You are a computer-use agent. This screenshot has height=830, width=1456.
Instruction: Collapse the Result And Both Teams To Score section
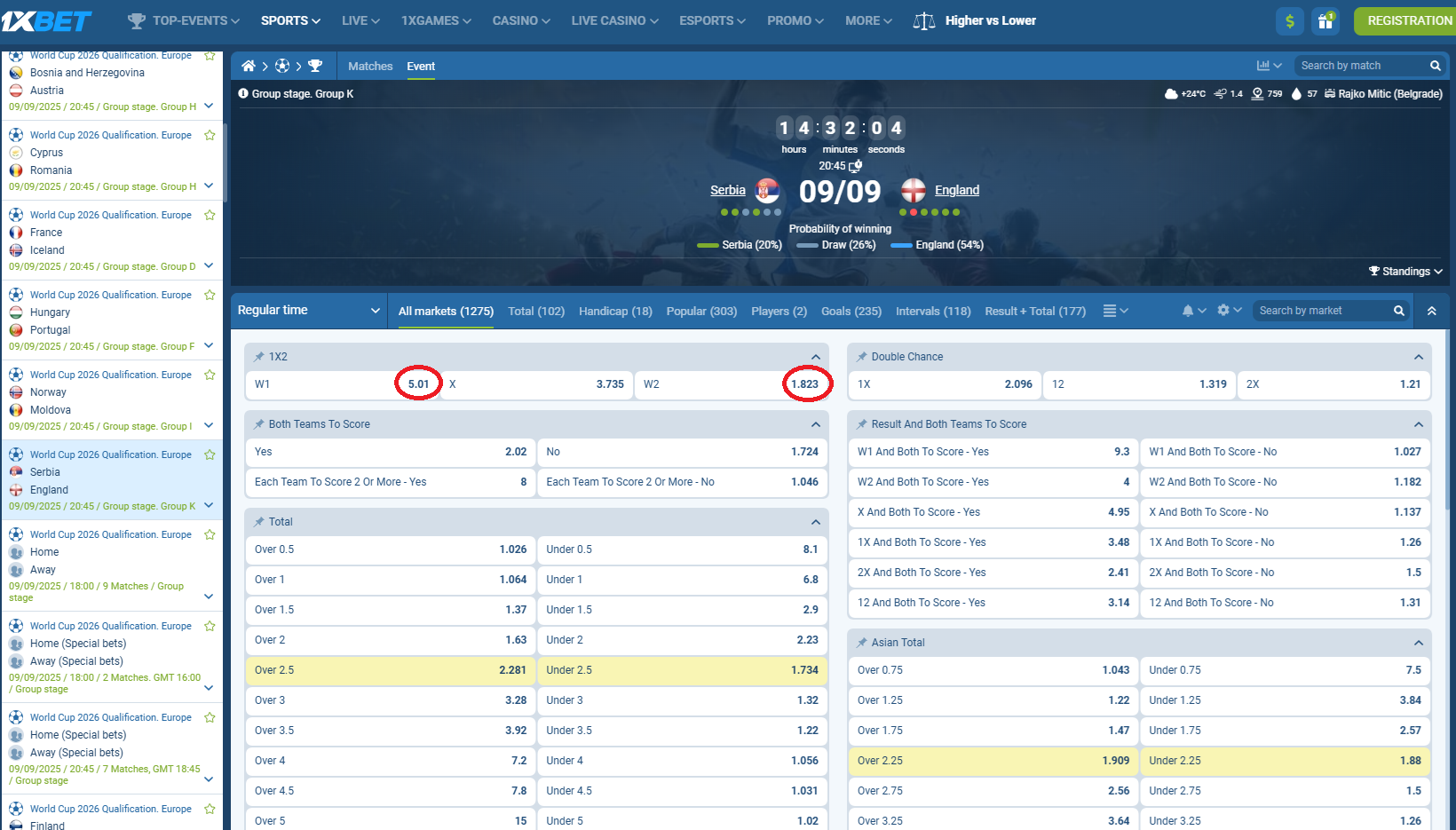1419,424
